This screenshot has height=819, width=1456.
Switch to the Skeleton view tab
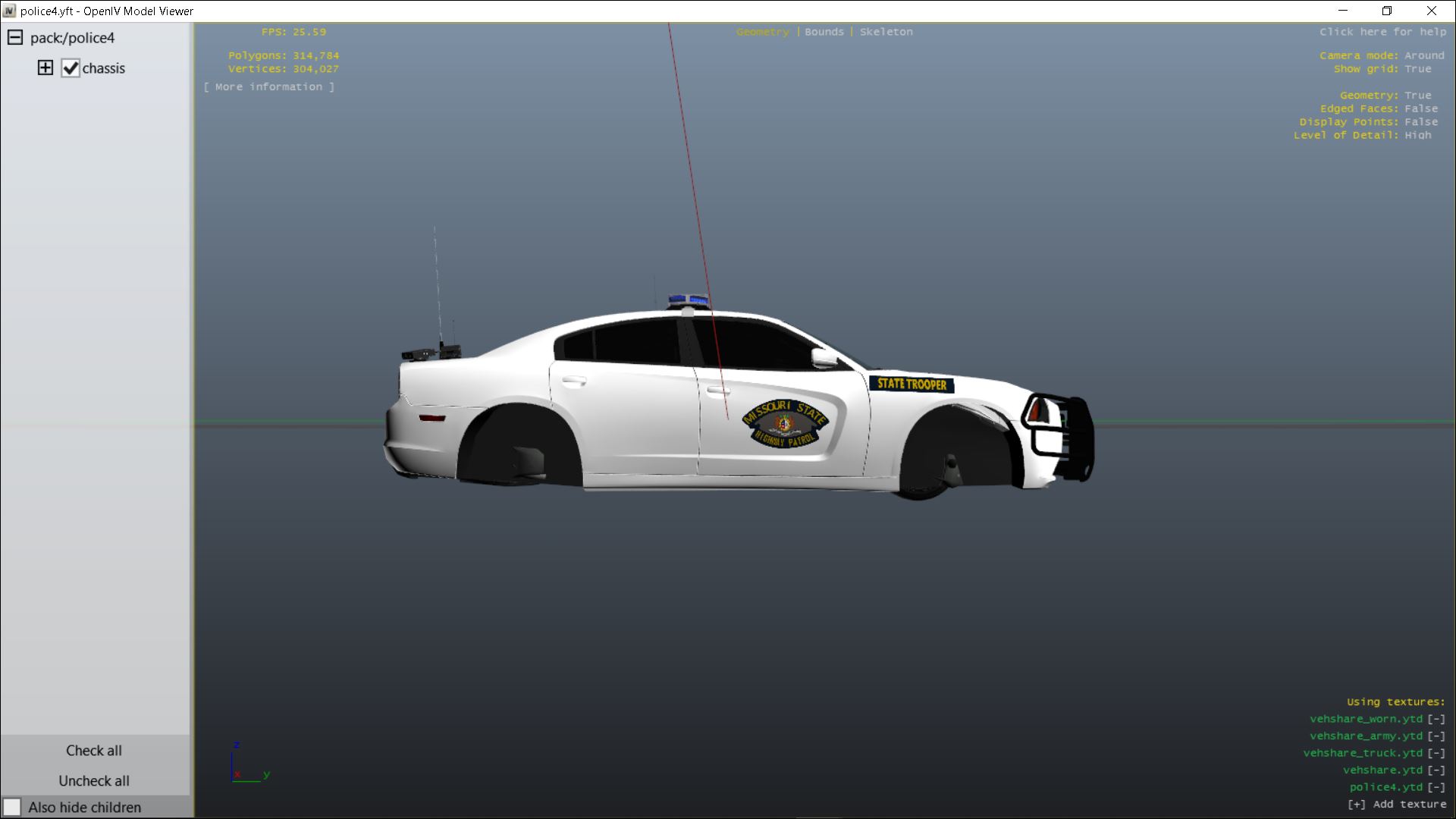tap(886, 32)
